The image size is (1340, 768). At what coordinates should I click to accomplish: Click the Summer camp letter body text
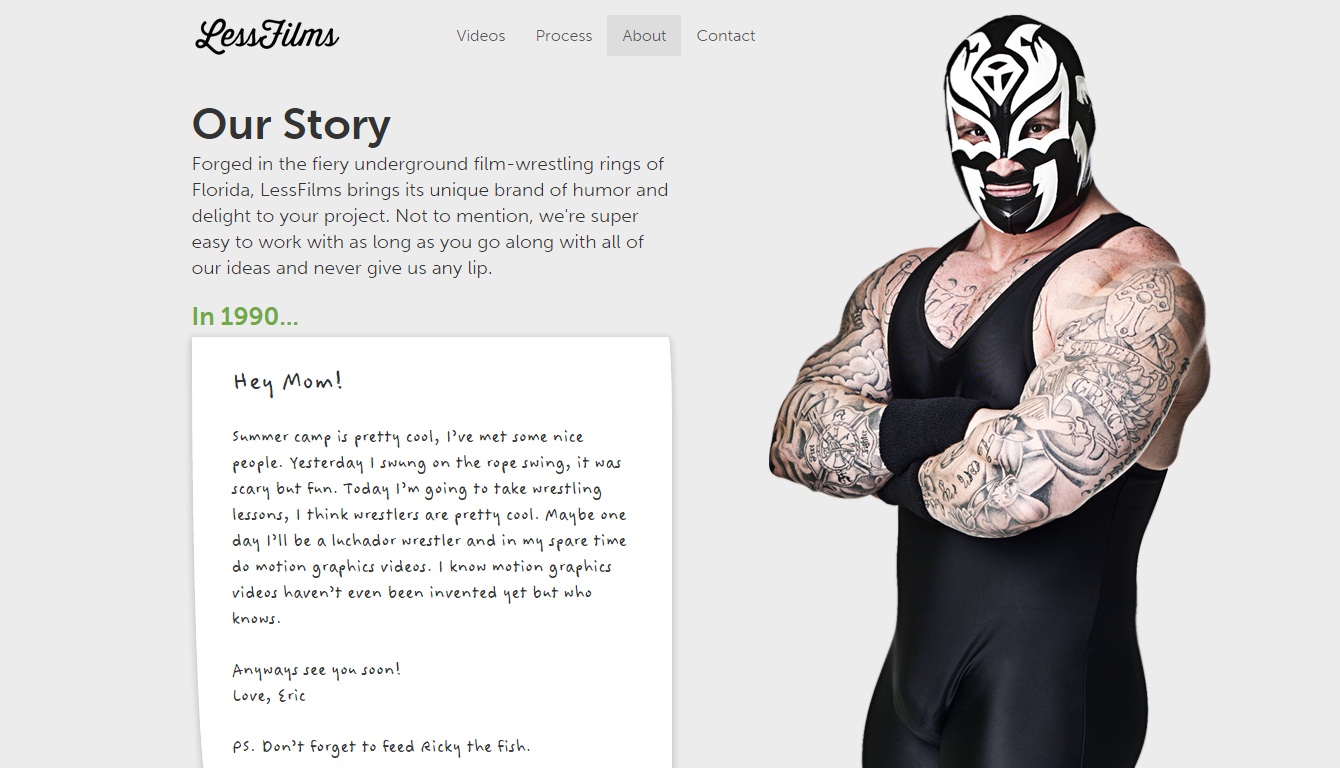click(430, 527)
